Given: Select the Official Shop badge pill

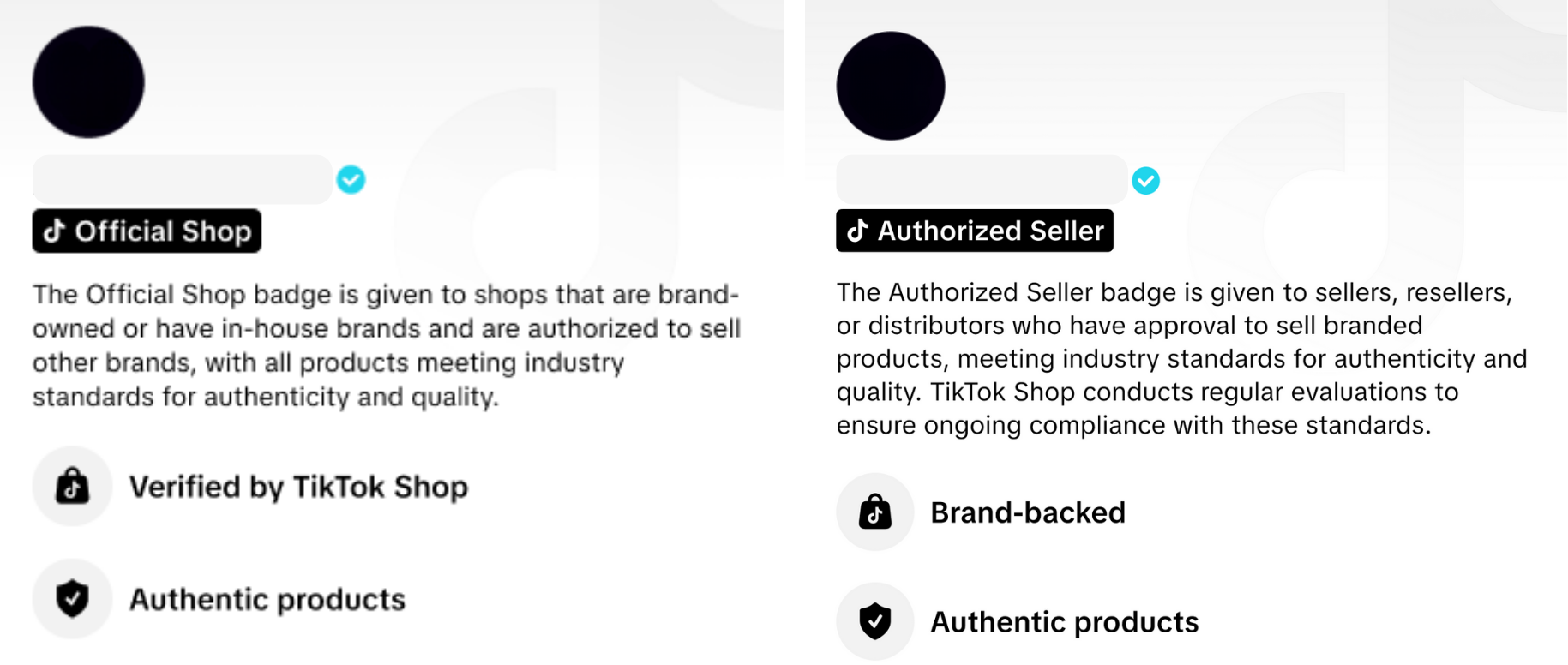Looking at the screenshot, I should click(146, 231).
